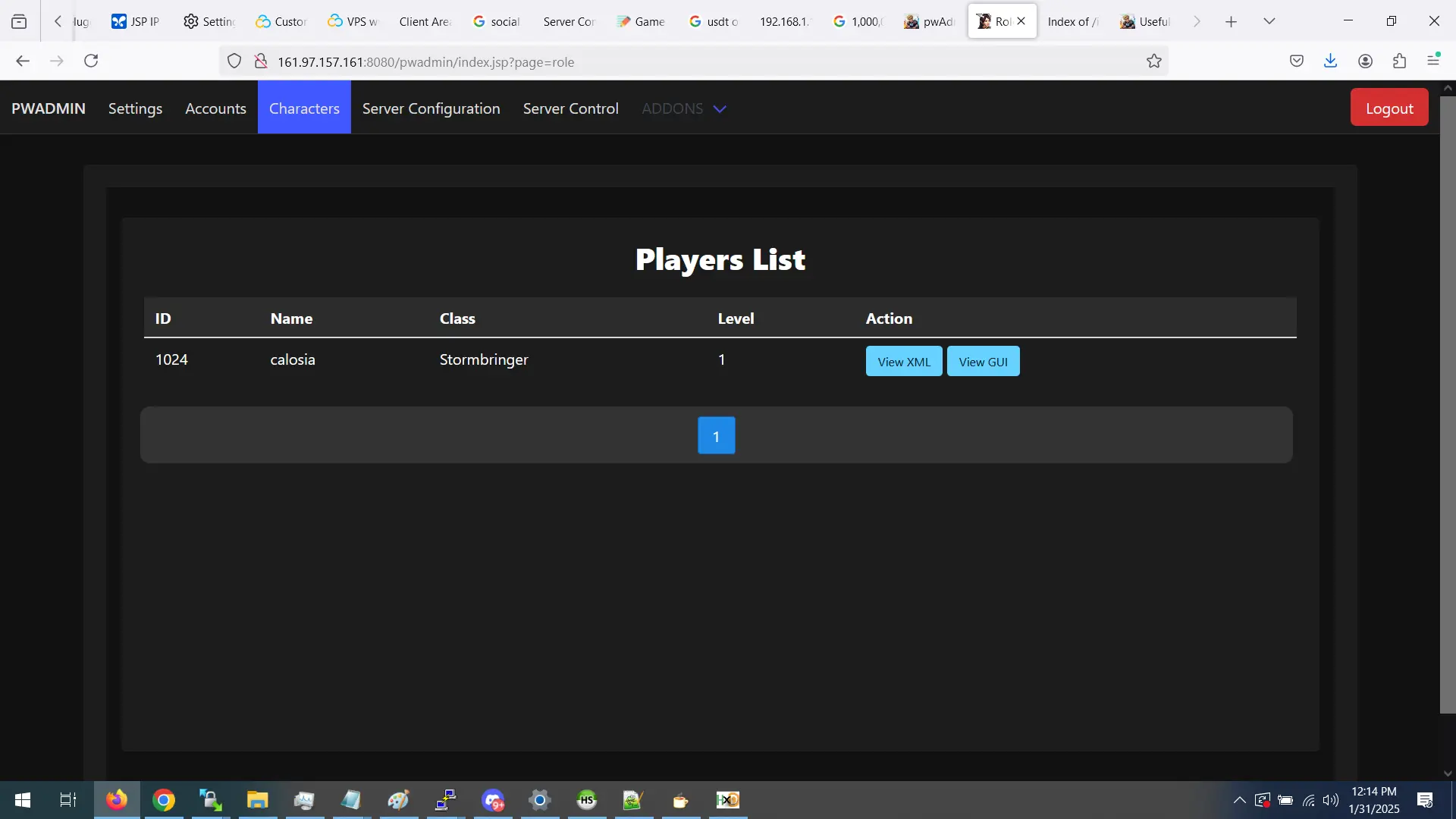Viewport: 1456px width, 819px height.
Task: Switch to the pwAdmin browser tab
Action: coord(928,22)
